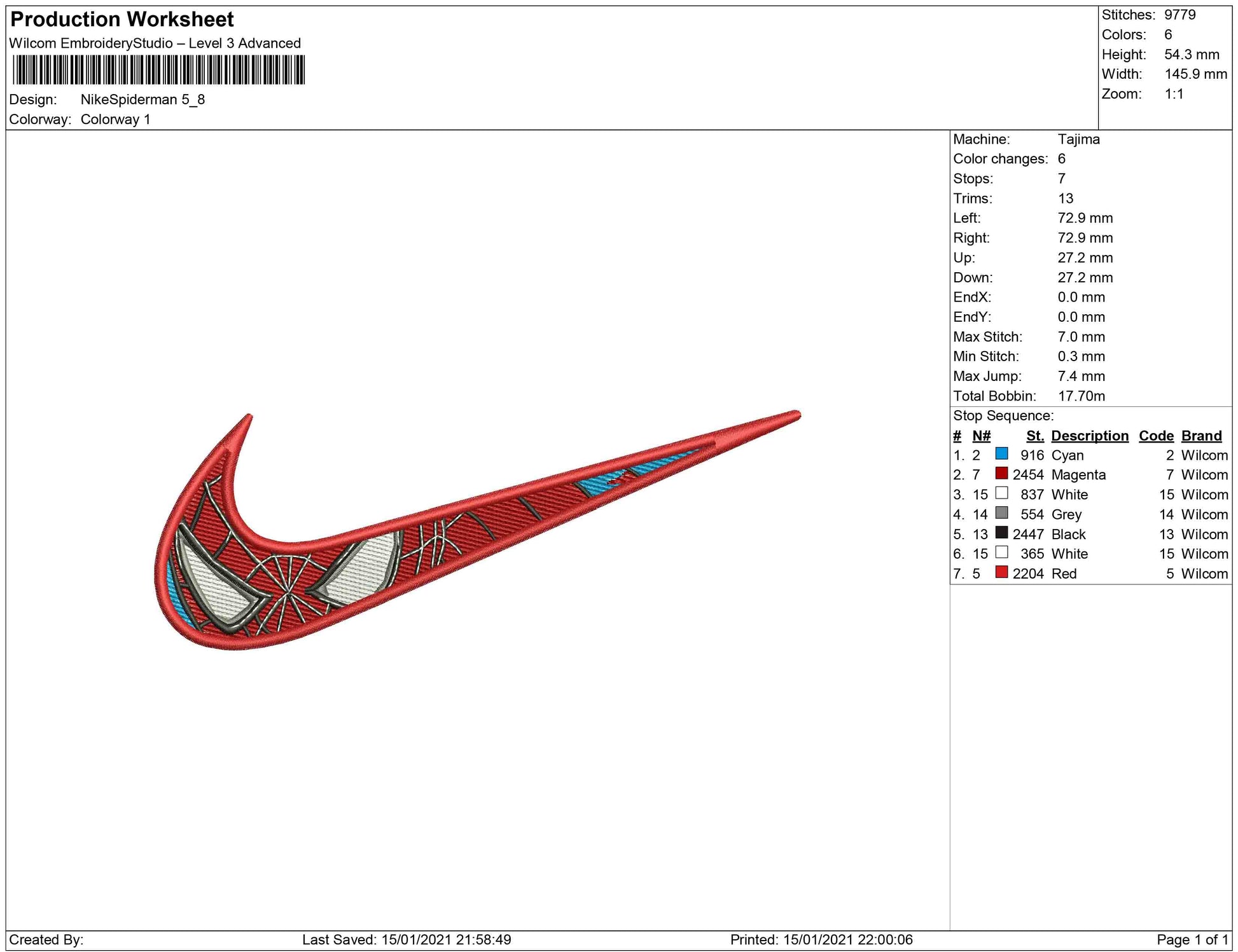Click the Tajima machine value

tap(1078, 139)
